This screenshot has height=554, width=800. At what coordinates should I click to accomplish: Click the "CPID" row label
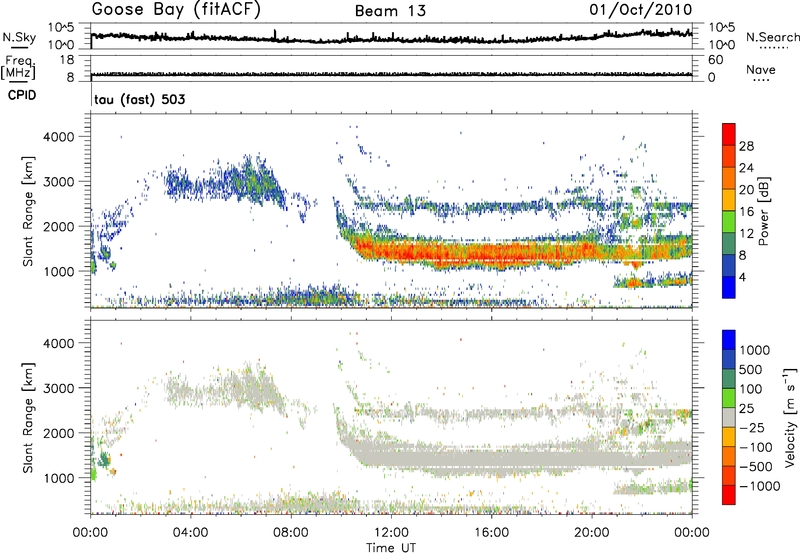point(22,95)
